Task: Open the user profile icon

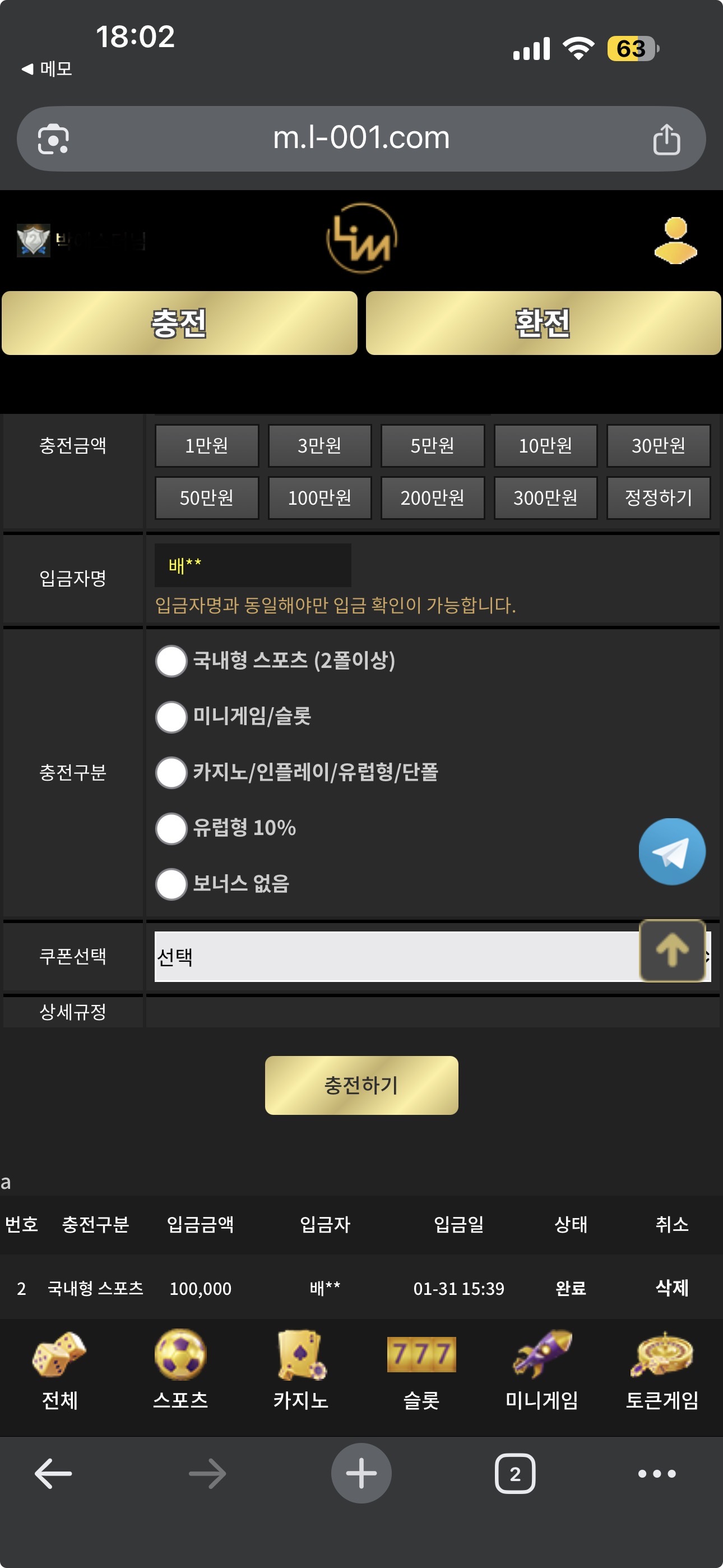Action: [675, 240]
